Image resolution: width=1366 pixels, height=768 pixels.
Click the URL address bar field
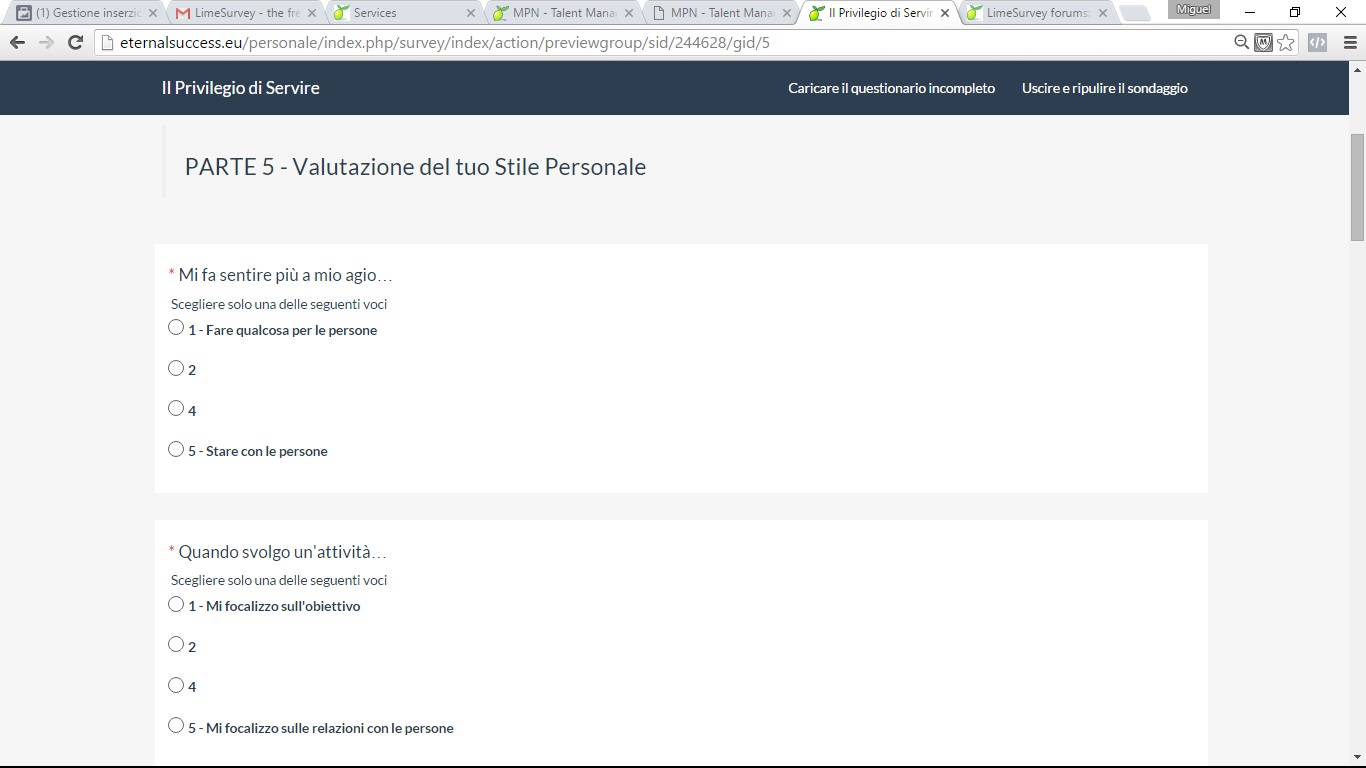click(x=660, y=43)
